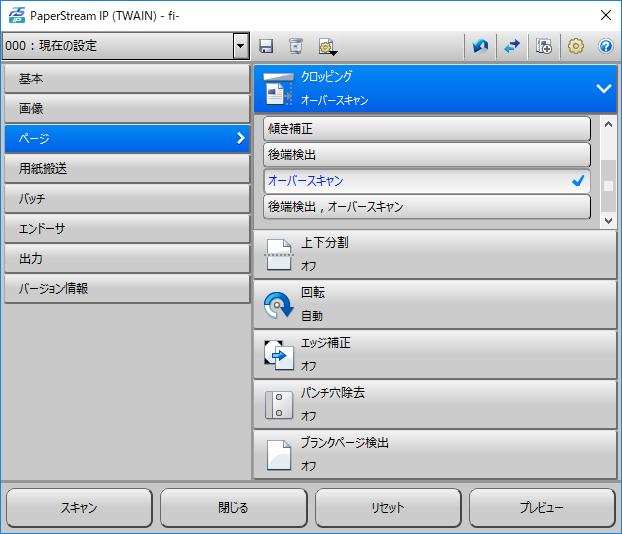This screenshot has height=534, width=622.
Task: Expand the パンチ穴除去 setting row
Action: 435,405
